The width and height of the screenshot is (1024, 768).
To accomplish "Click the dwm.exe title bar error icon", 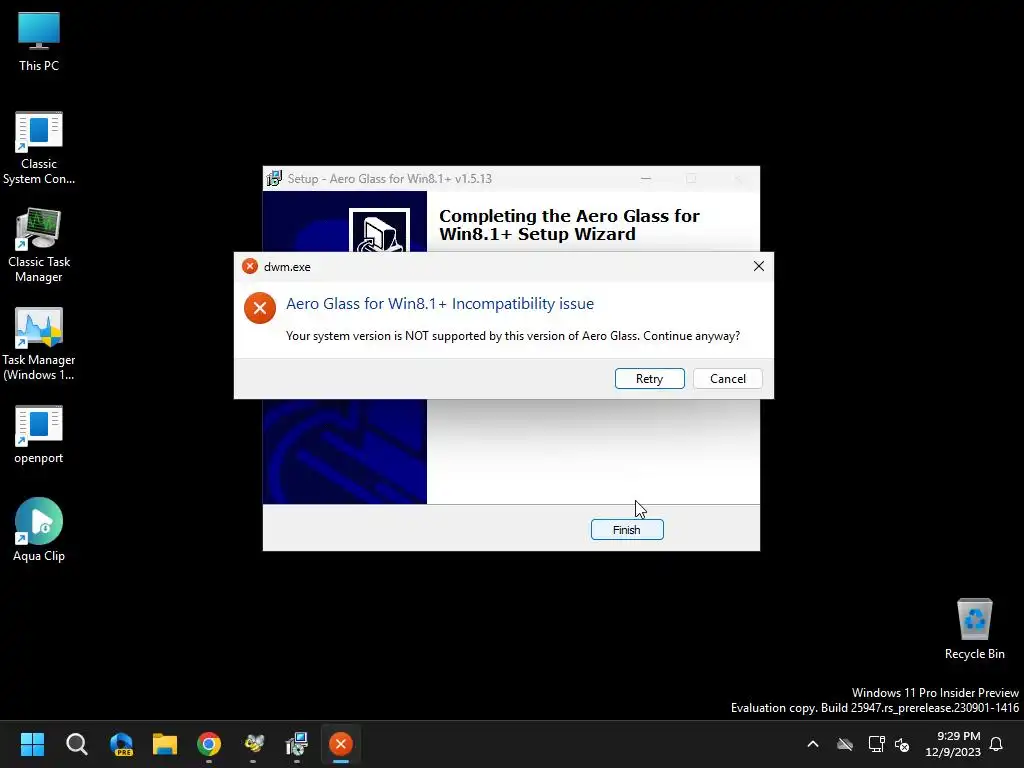I will point(249,266).
